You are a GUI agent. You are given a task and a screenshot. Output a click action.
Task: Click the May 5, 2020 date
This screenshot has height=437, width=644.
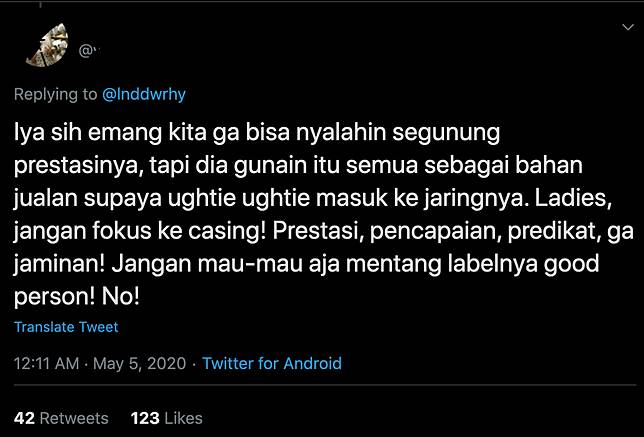(x=139, y=363)
